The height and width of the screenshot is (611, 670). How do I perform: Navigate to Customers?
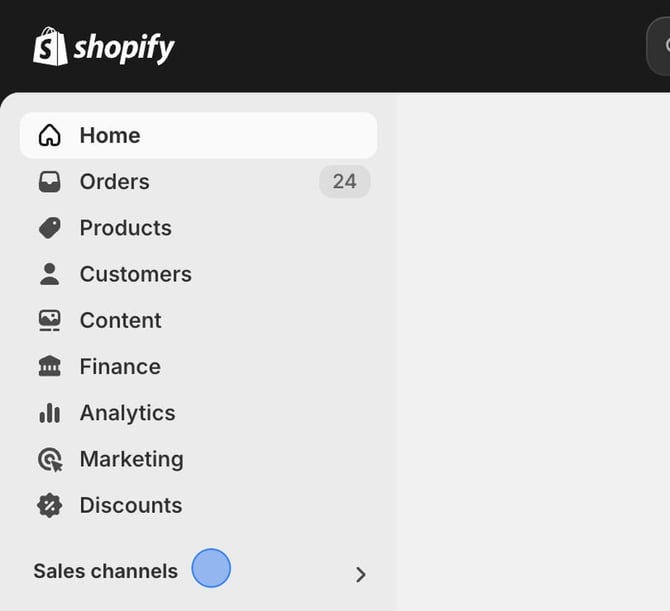(x=136, y=274)
